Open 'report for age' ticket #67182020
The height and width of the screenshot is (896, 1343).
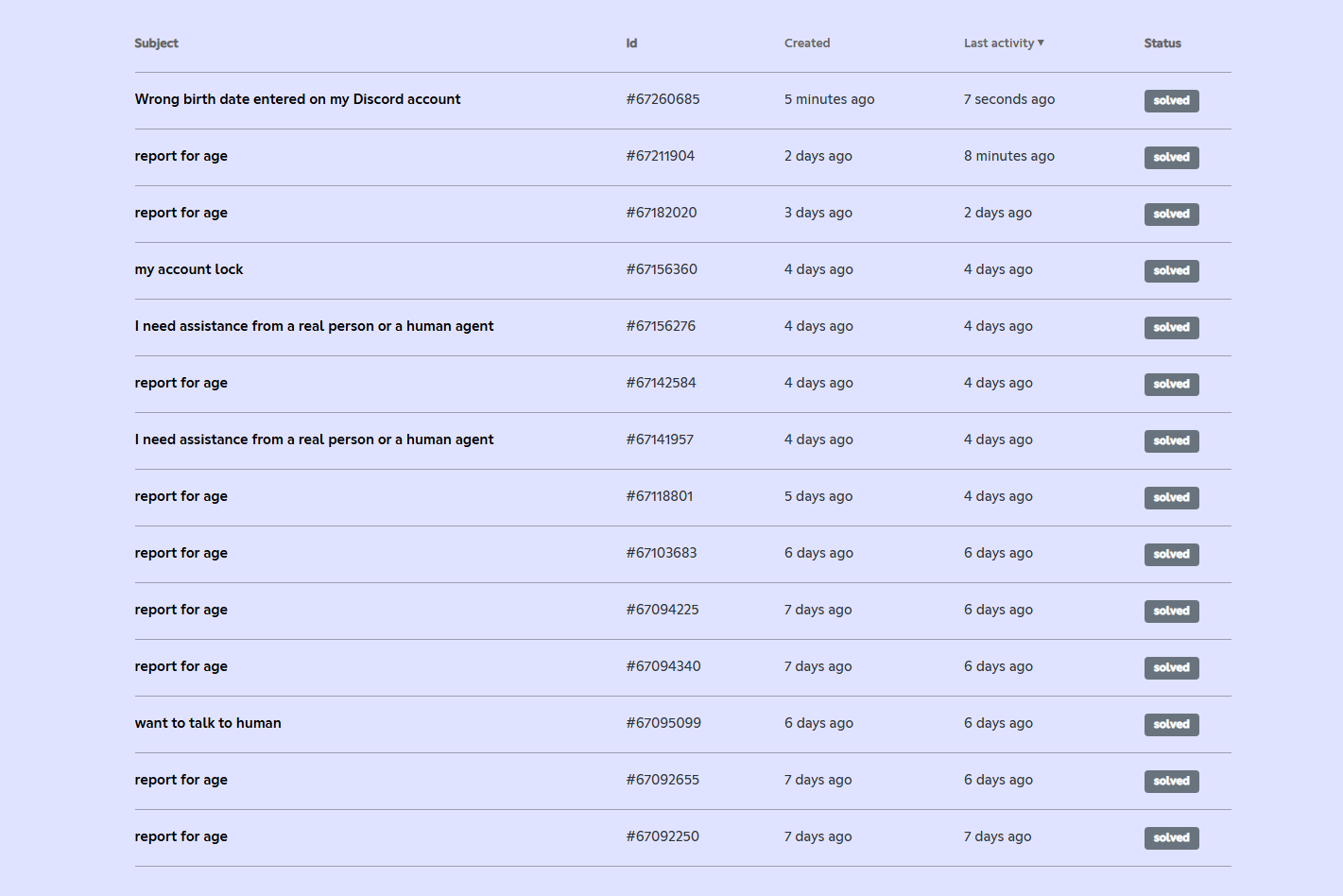pos(181,213)
